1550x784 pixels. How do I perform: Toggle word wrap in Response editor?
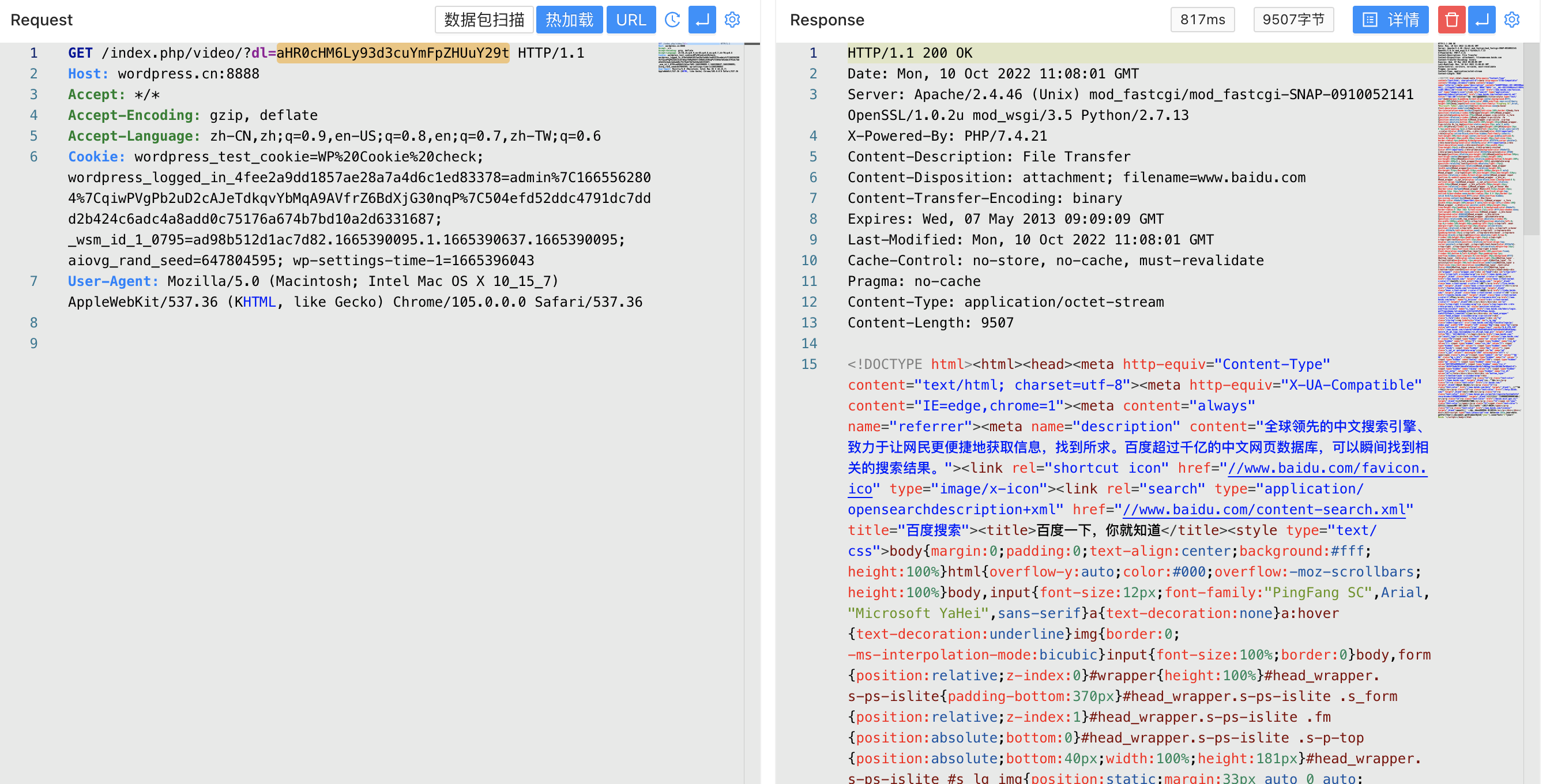click(1481, 20)
